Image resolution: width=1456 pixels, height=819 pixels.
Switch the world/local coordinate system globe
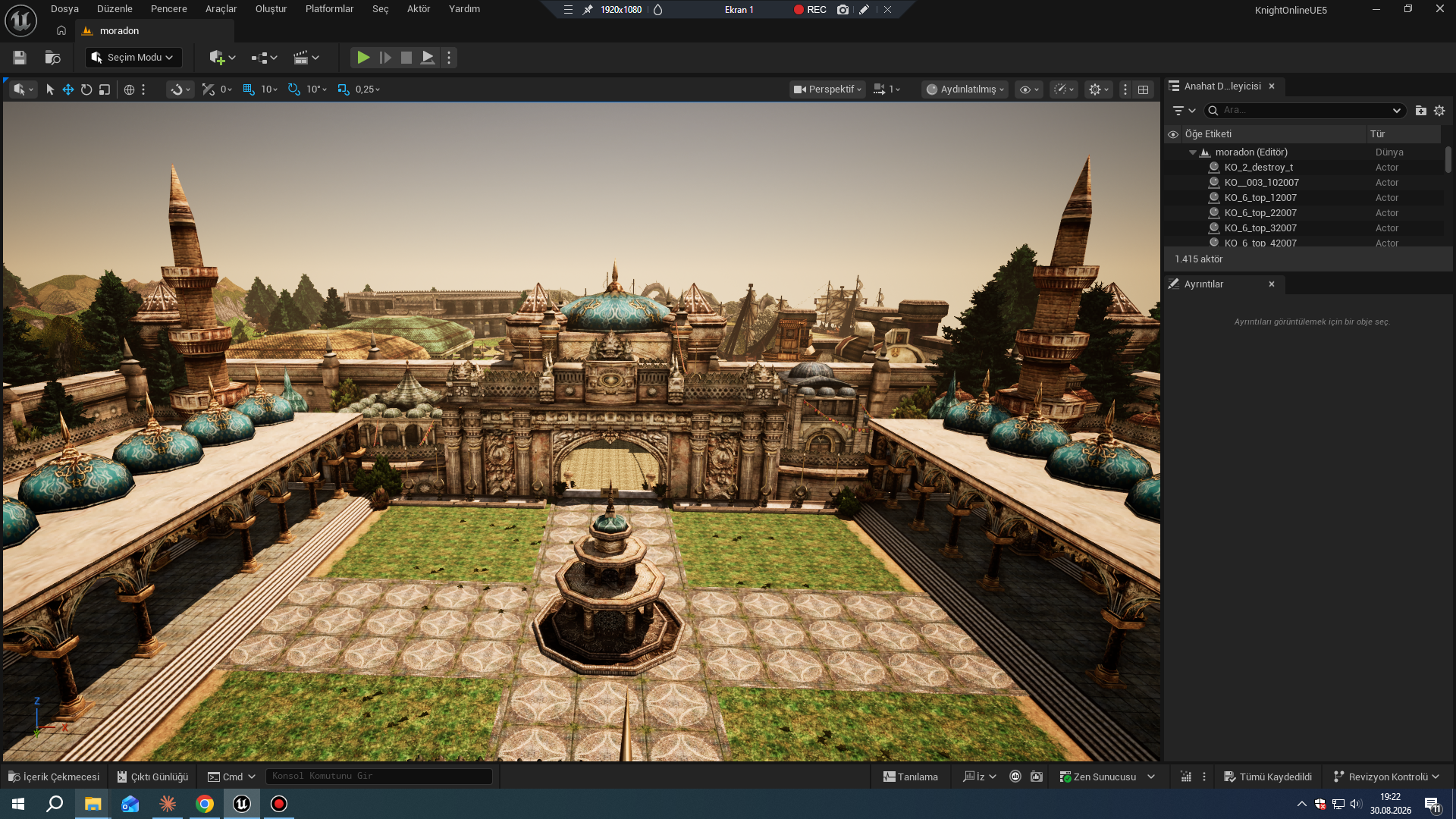pyautogui.click(x=129, y=89)
